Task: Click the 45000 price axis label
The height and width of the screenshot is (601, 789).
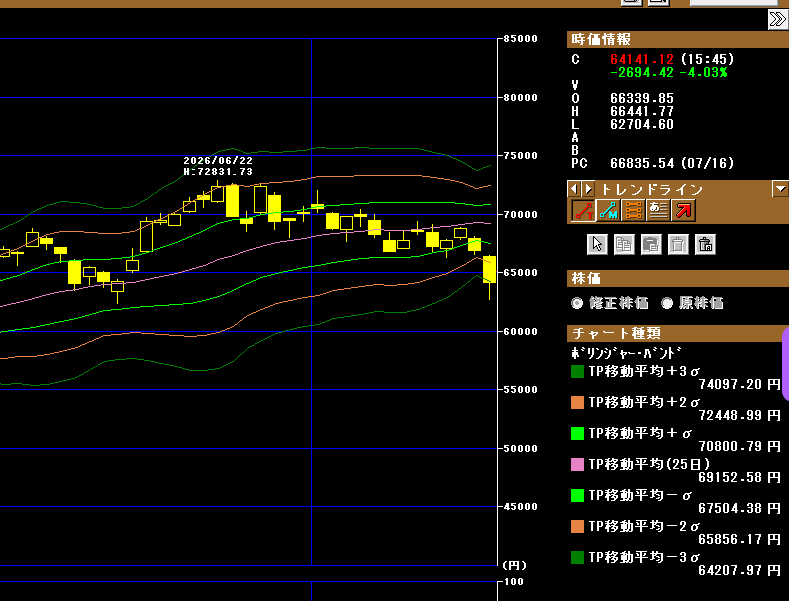Action: pyautogui.click(x=520, y=507)
